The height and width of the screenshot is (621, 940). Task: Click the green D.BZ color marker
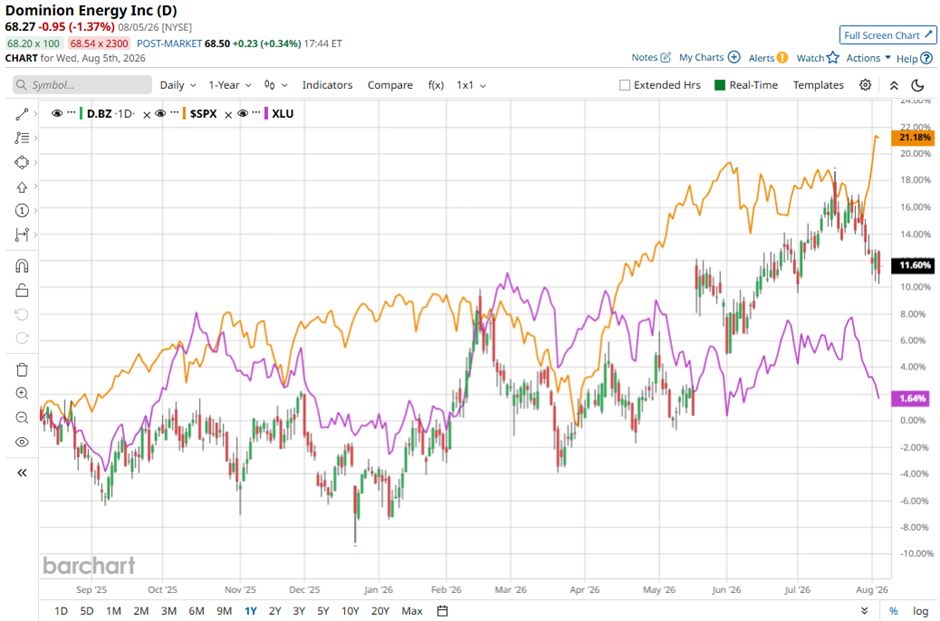click(81, 113)
